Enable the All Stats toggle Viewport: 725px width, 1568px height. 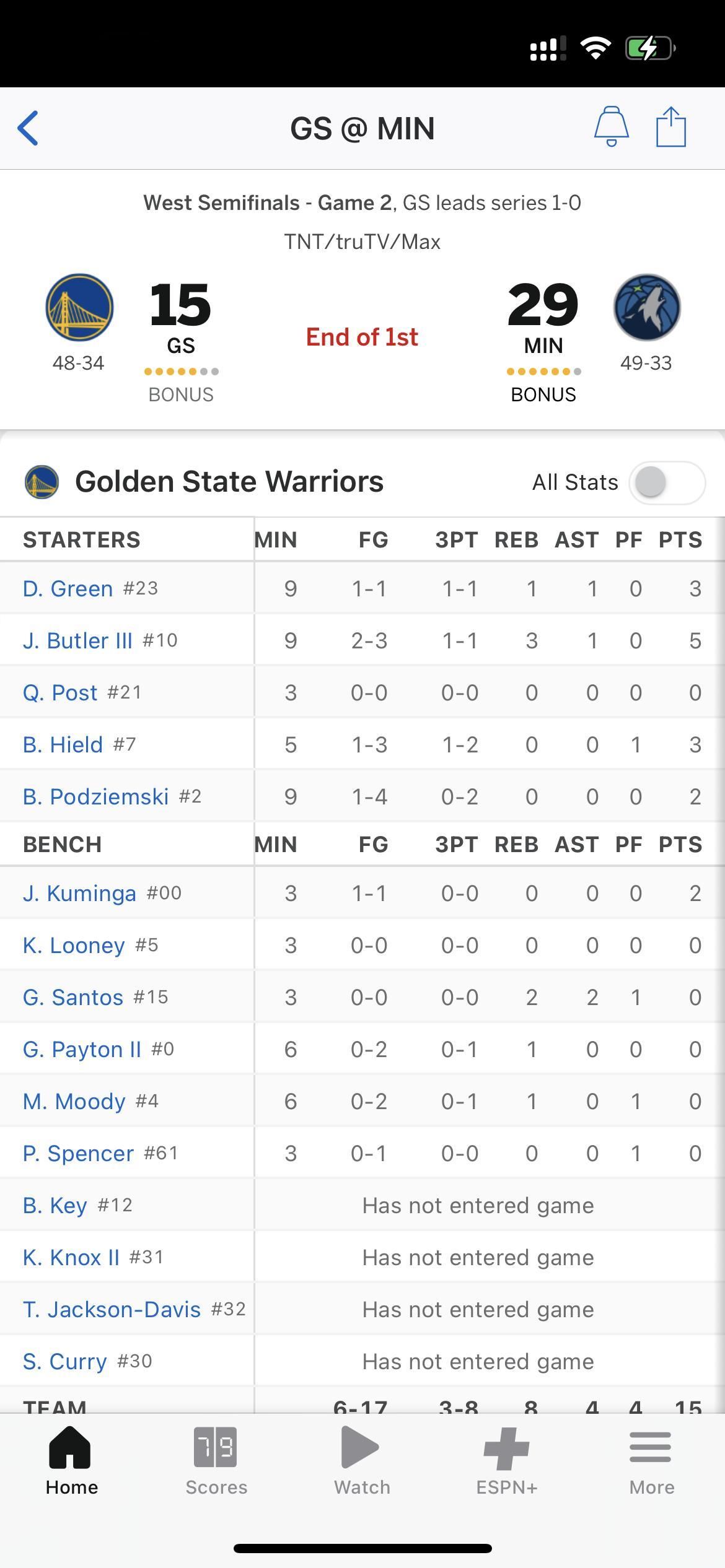(667, 482)
